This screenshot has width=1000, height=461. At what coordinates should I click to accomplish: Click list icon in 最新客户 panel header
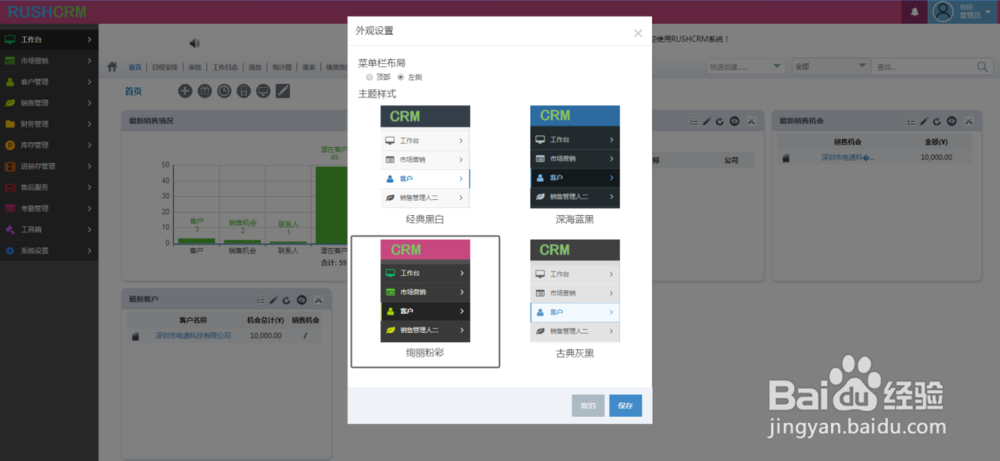pos(260,300)
